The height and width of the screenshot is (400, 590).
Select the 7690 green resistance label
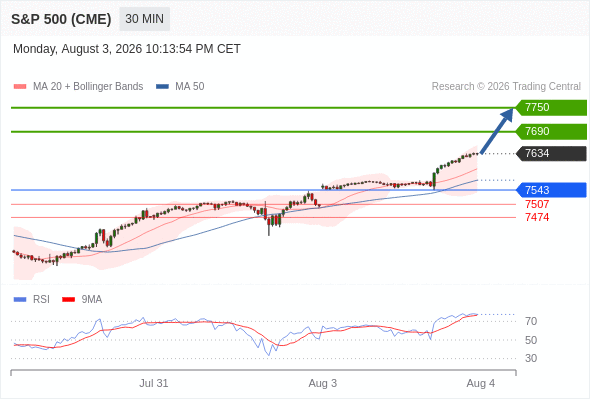(551, 132)
